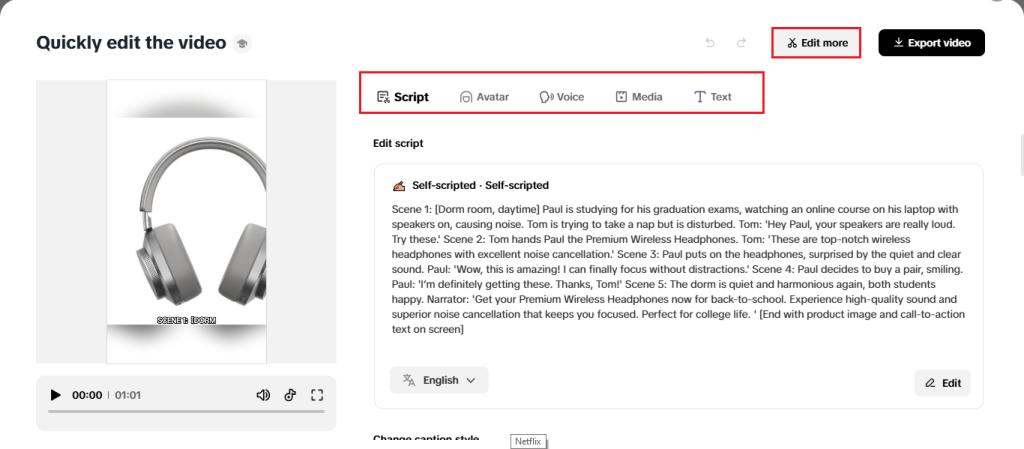Mute the video volume speaker icon

(263, 395)
